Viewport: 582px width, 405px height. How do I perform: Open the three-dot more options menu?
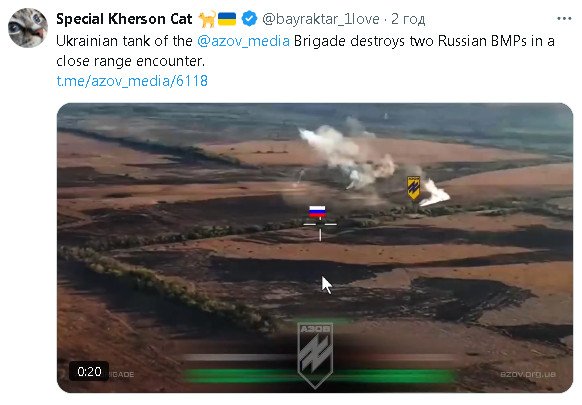tap(564, 18)
